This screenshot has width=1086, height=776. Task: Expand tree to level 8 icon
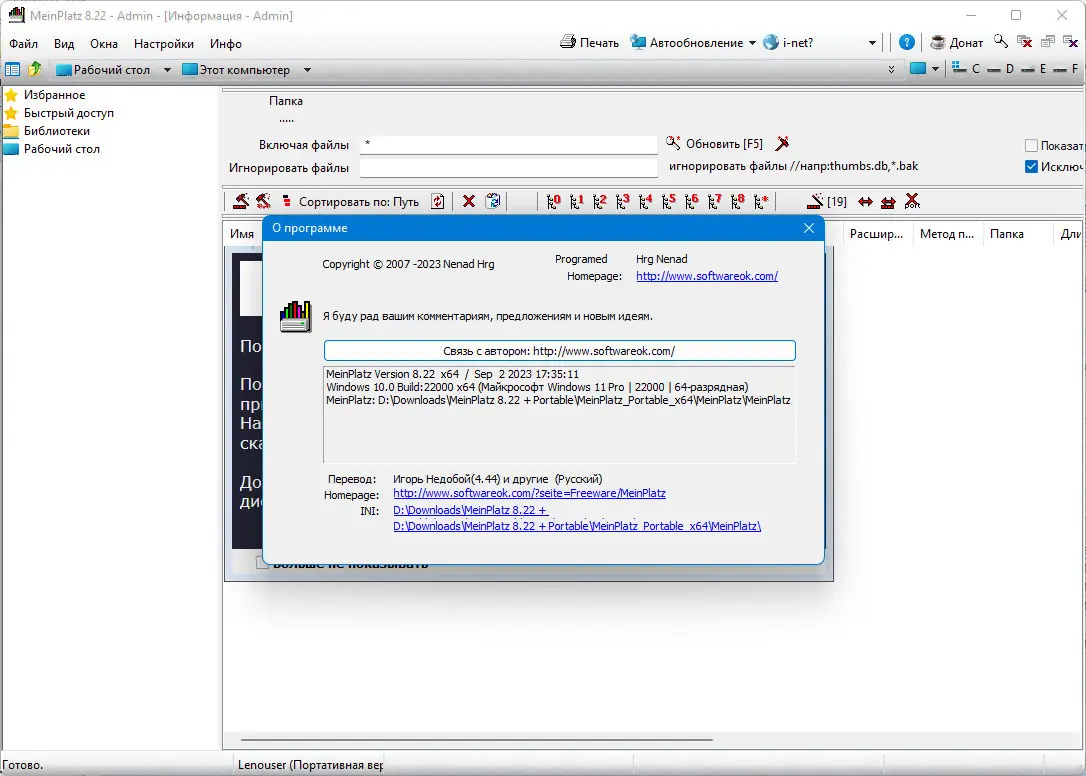tap(737, 201)
